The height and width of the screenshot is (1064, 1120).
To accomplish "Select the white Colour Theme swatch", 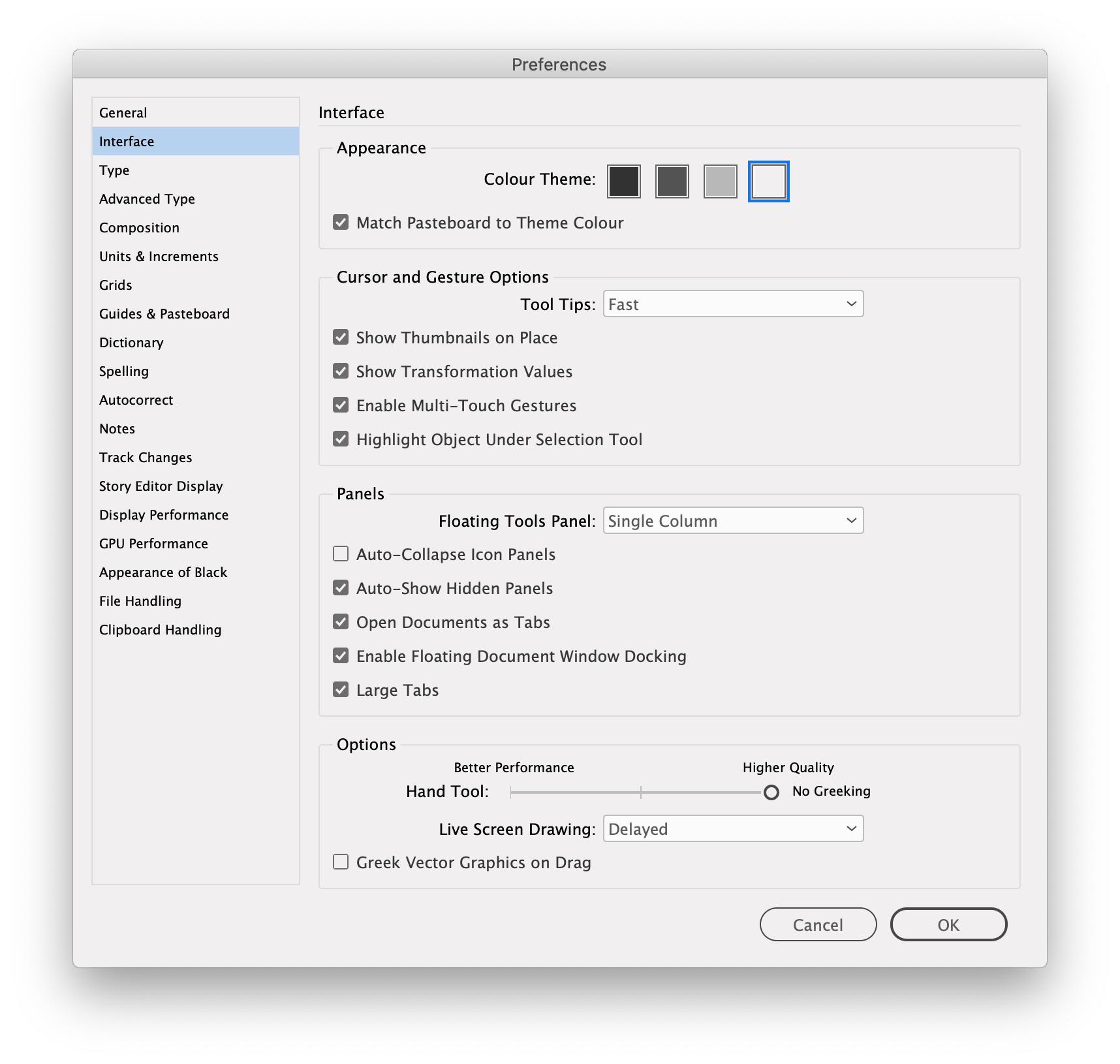I will click(x=768, y=181).
